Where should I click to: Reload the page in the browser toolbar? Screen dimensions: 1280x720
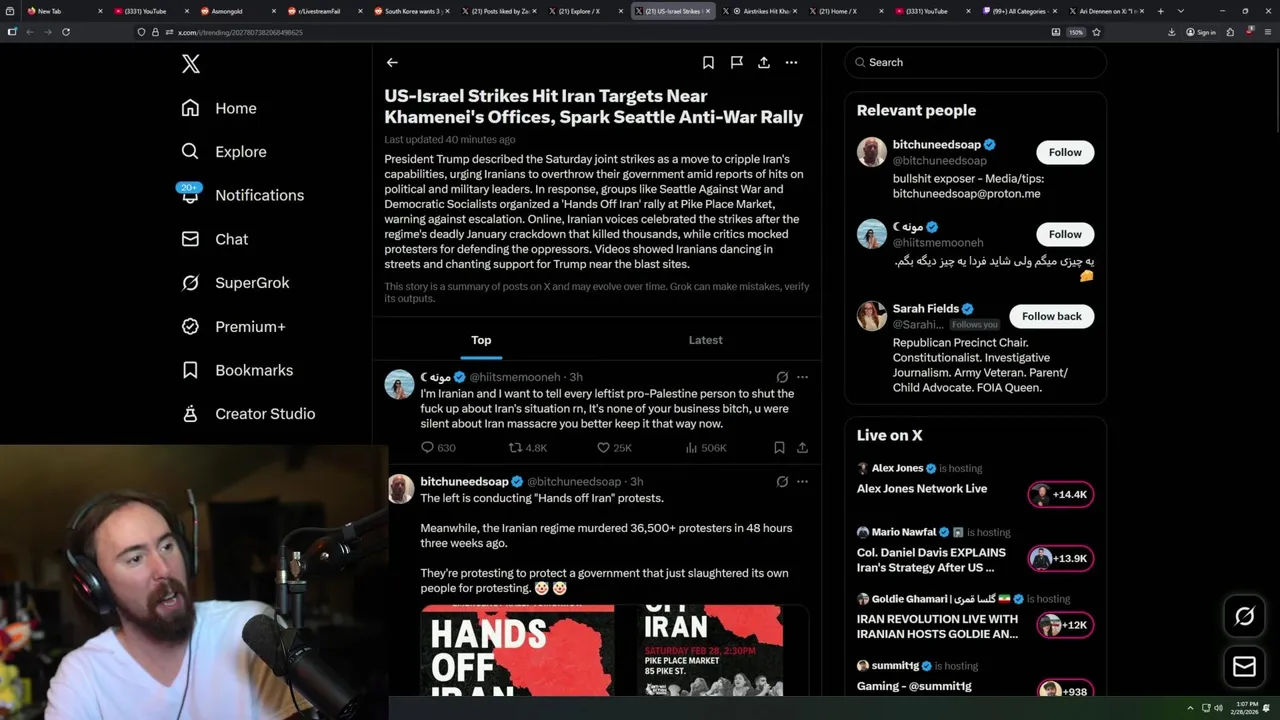66,32
